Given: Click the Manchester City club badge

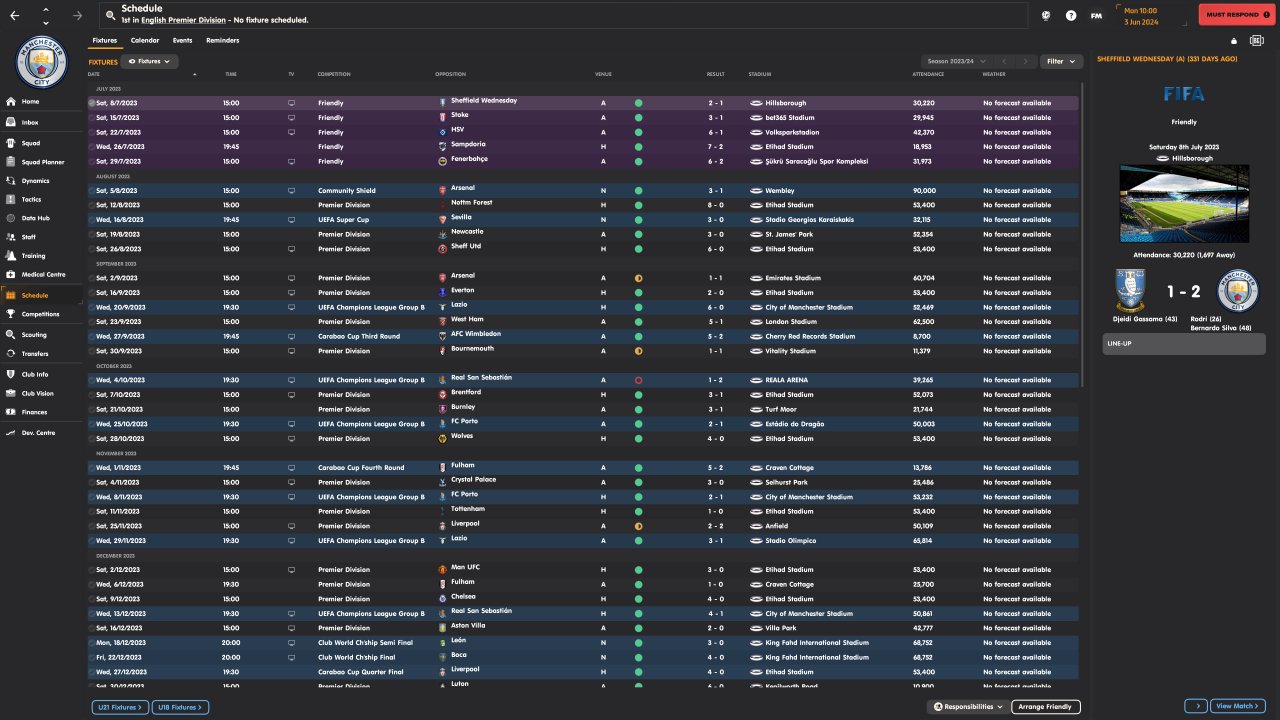Looking at the screenshot, I should tap(42, 61).
